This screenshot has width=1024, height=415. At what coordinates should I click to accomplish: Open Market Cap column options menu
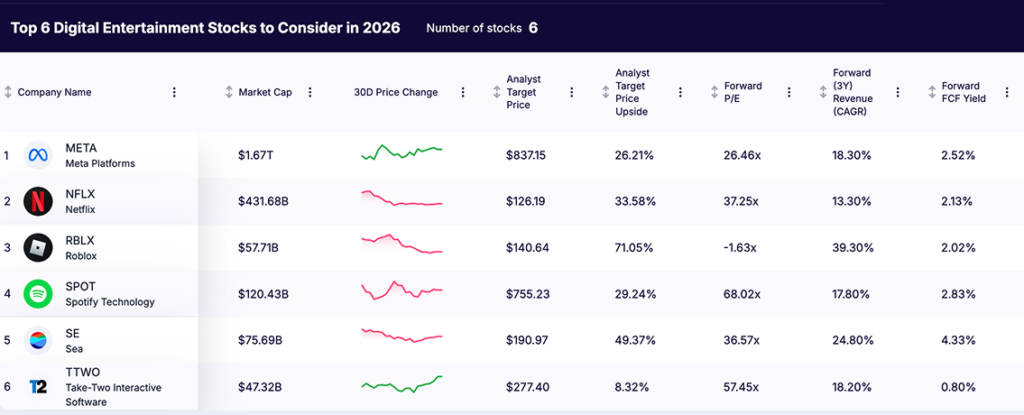(310, 92)
